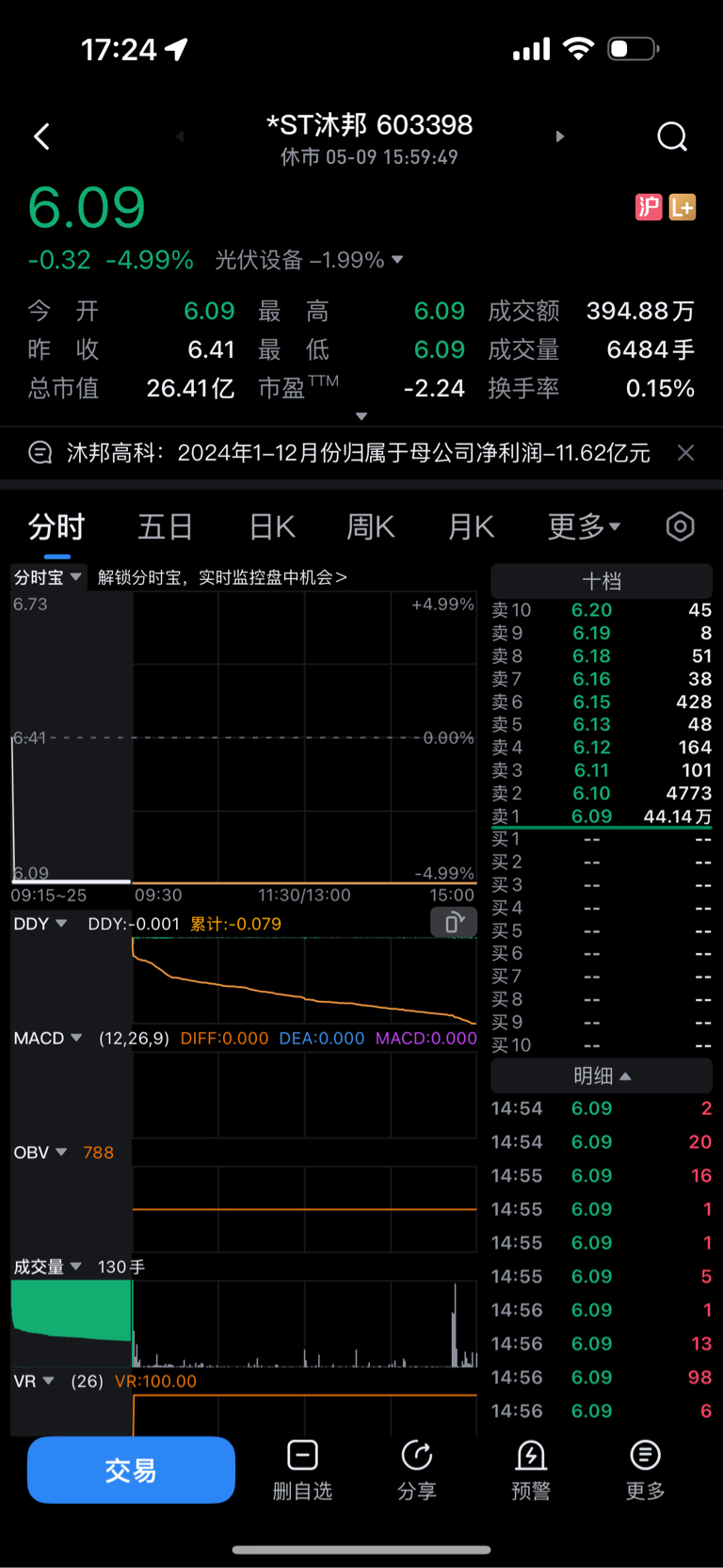Tap the 十档 order book header
723x1568 pixels.
pos(602,581)
